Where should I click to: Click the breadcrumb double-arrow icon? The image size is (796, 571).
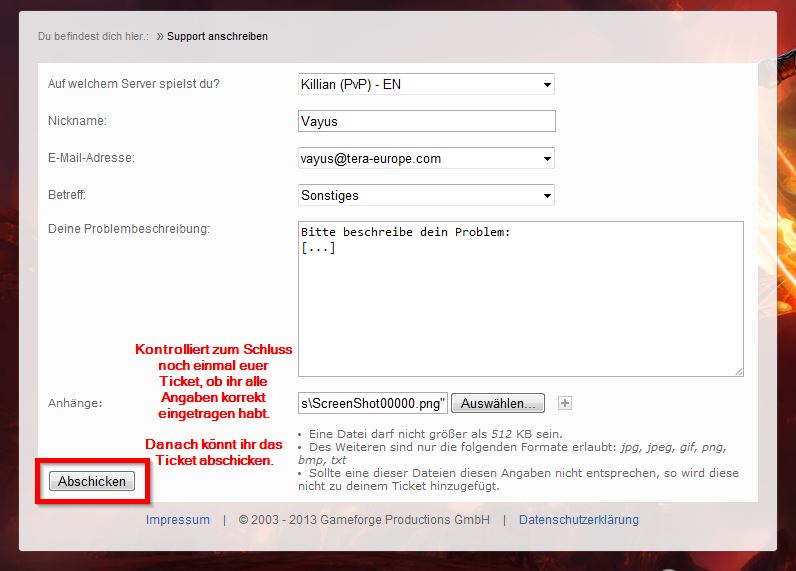coord(160,36)
